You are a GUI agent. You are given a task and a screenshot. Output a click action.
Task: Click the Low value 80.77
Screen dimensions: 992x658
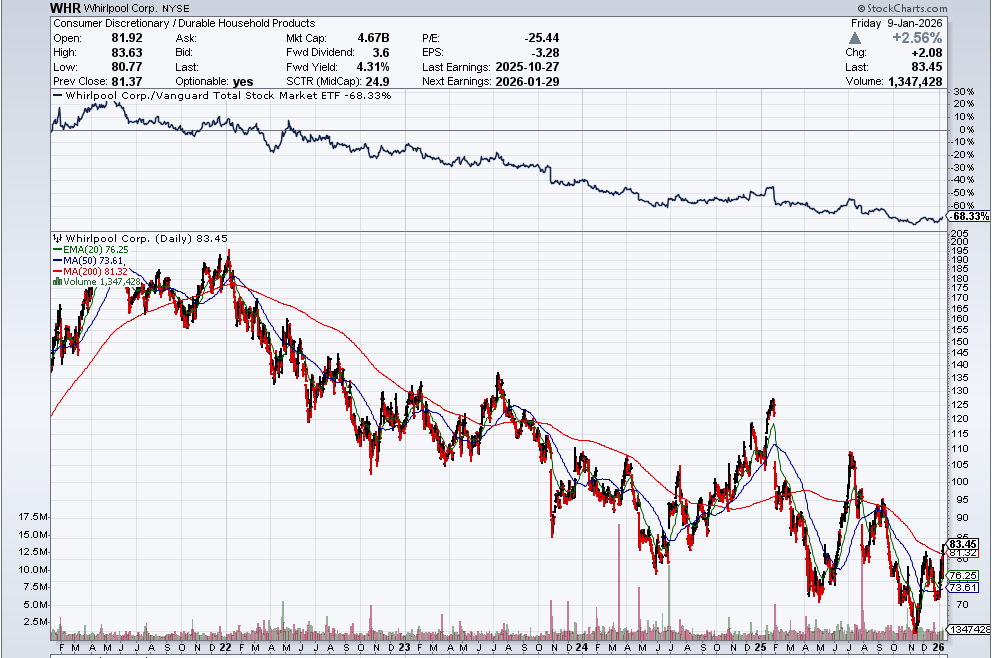tap(127, 67)
